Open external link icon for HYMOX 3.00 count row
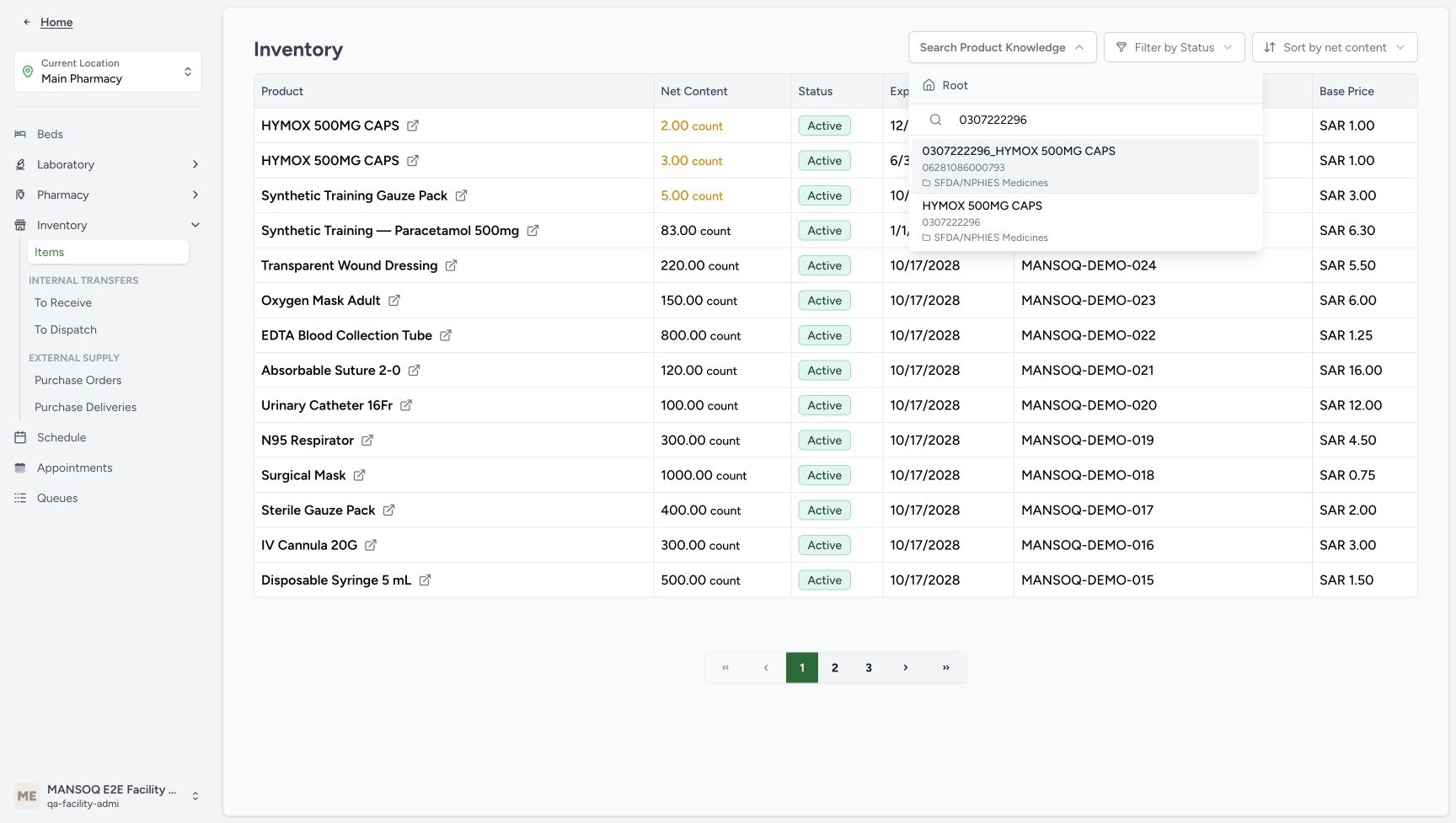1456x823 pixels. (x=413, y=160)
